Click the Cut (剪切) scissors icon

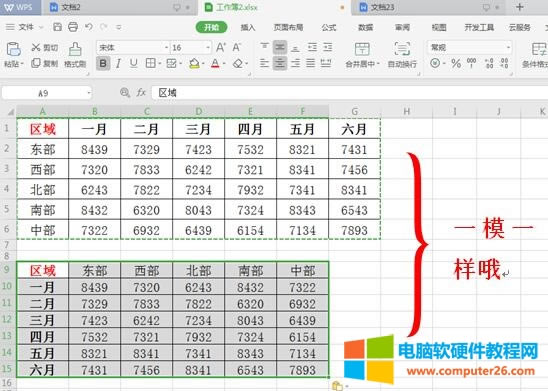pyautogui.click(x=36, y=47)
